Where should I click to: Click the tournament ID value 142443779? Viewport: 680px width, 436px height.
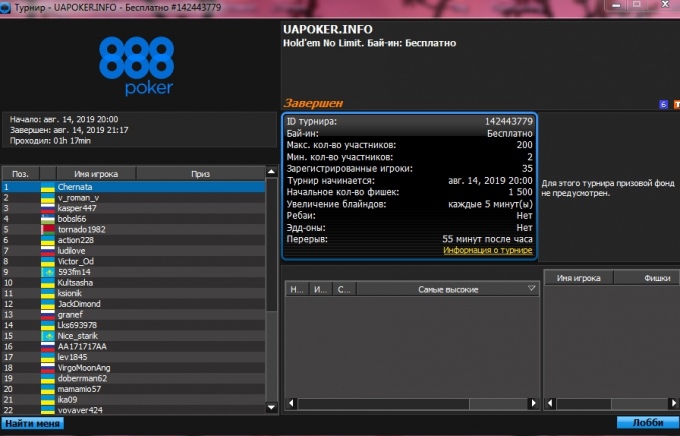(x=509, y=121)
